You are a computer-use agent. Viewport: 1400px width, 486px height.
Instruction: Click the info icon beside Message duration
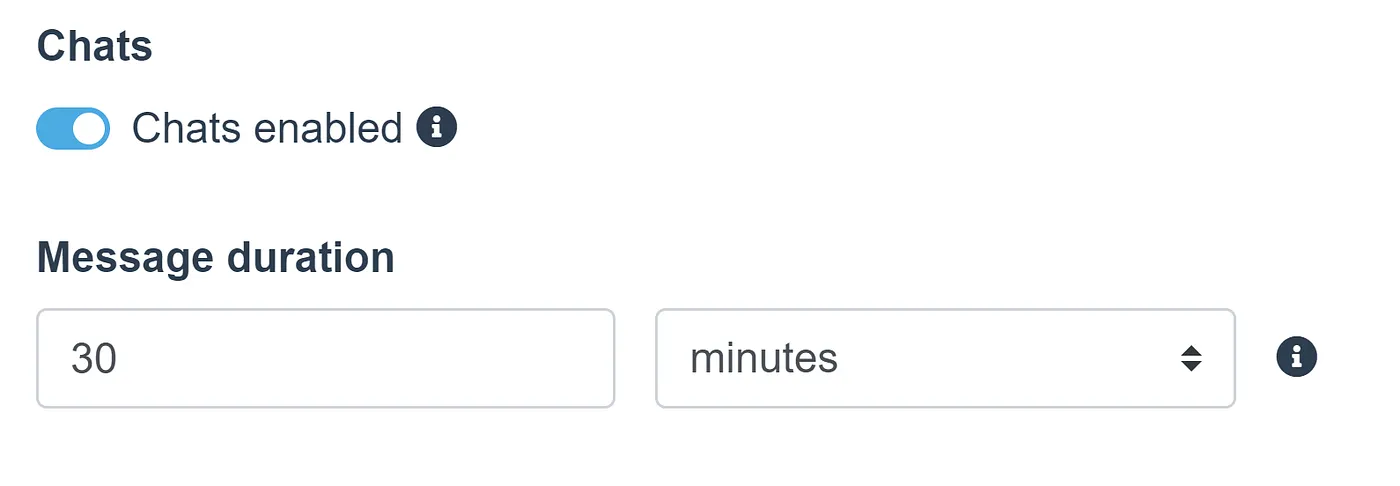pos(1296,357)
